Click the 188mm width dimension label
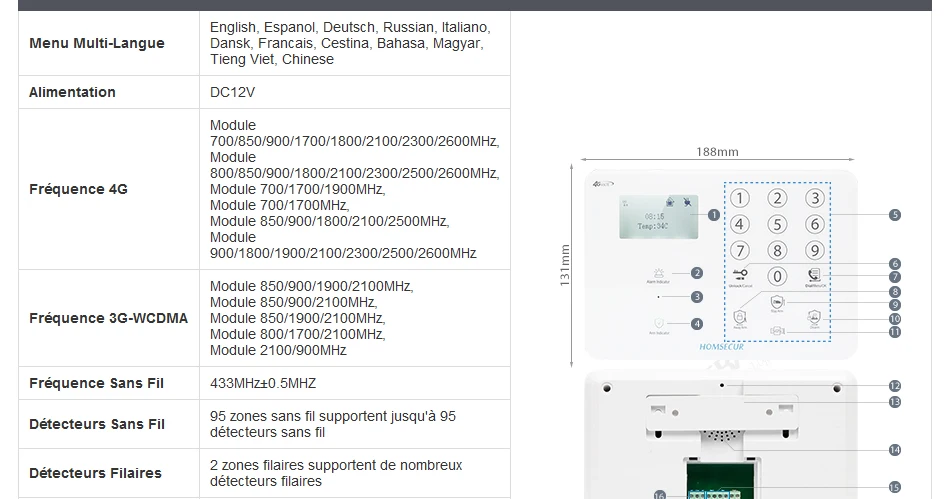 [717, 152]
